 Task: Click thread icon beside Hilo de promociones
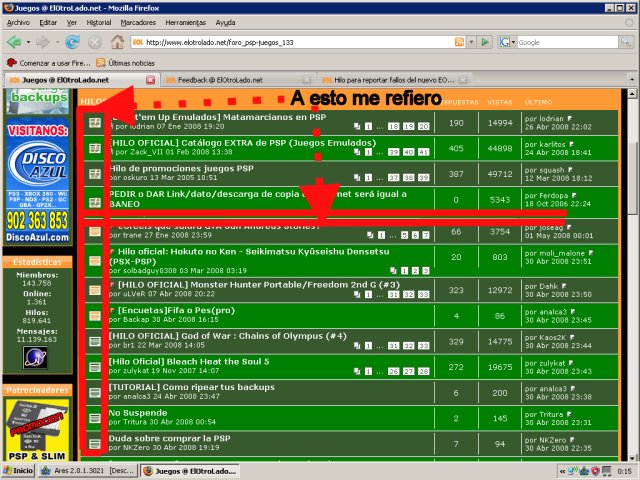coord(95,174)
